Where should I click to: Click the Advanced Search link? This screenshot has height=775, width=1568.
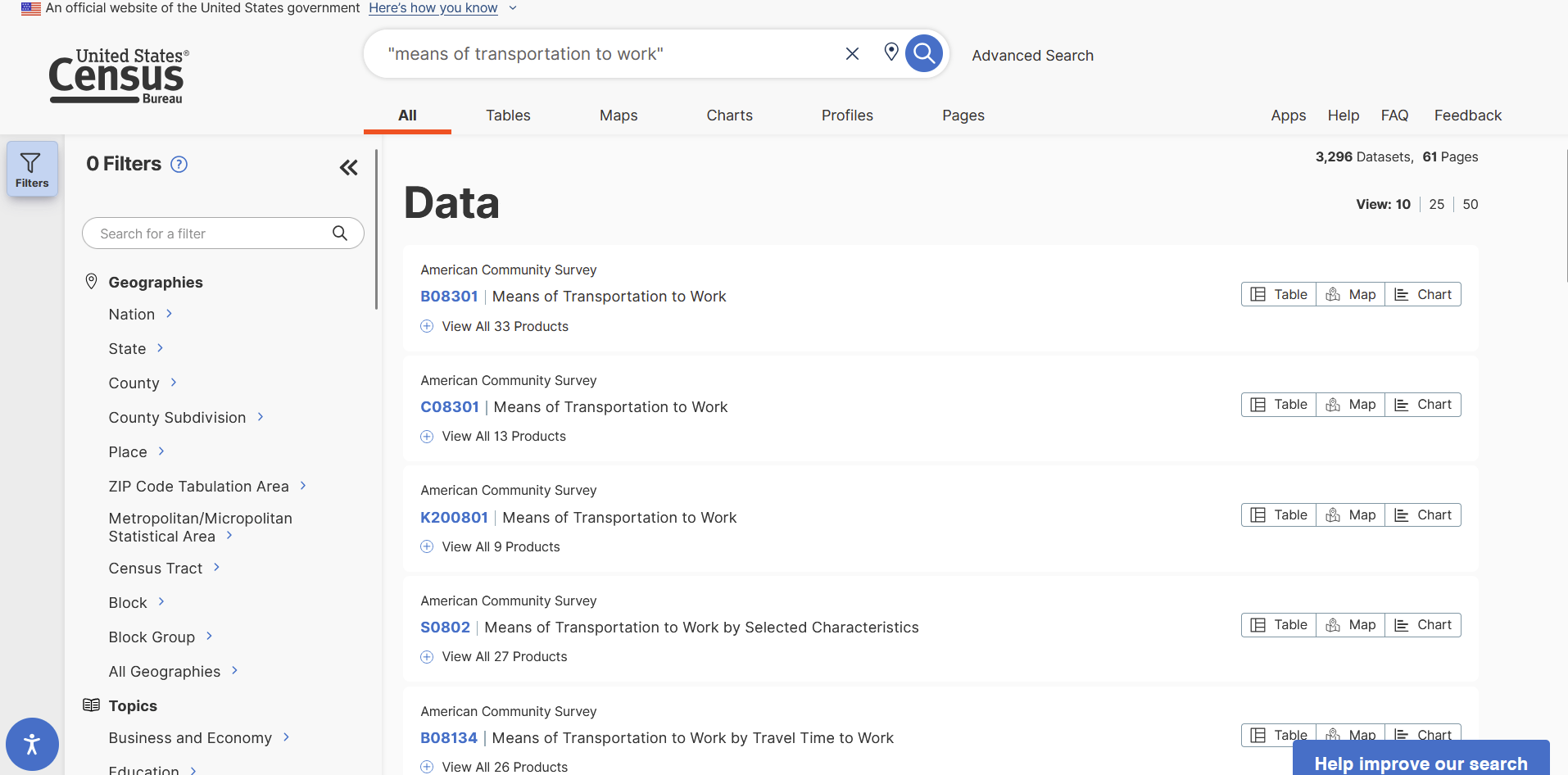coord(1032,56)
